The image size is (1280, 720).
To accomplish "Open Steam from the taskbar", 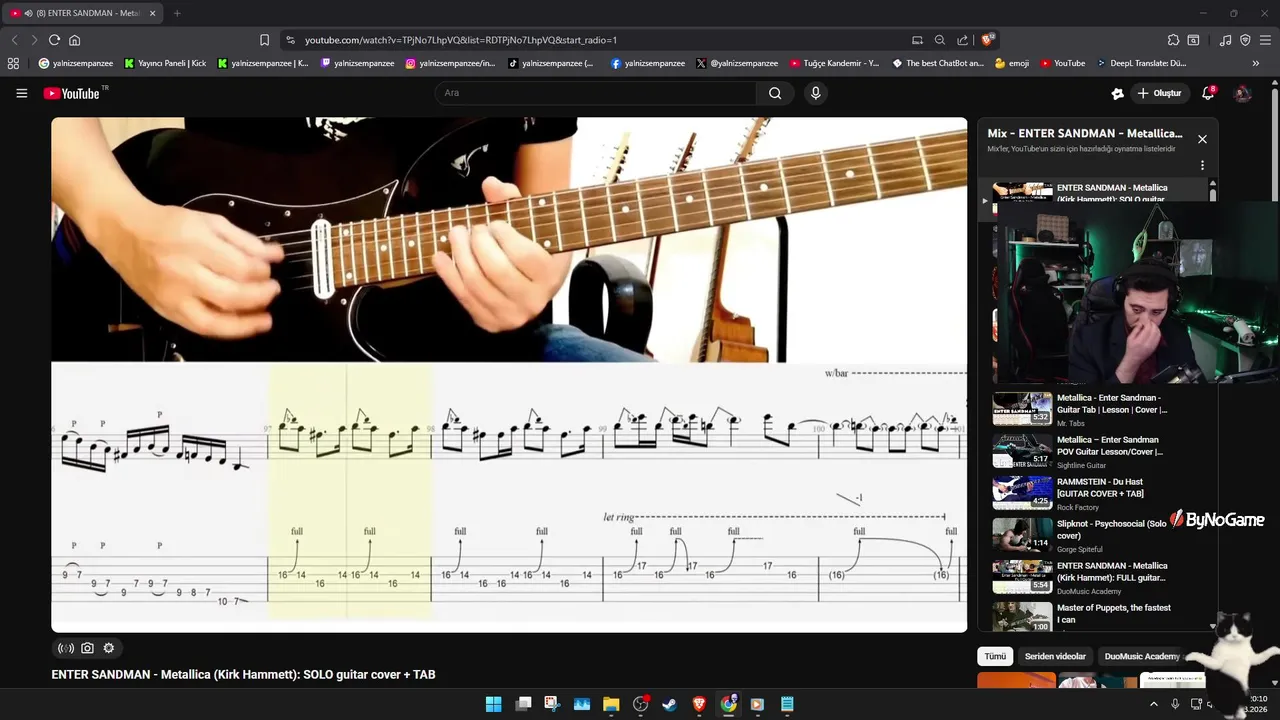I will (x=669, y=704).
